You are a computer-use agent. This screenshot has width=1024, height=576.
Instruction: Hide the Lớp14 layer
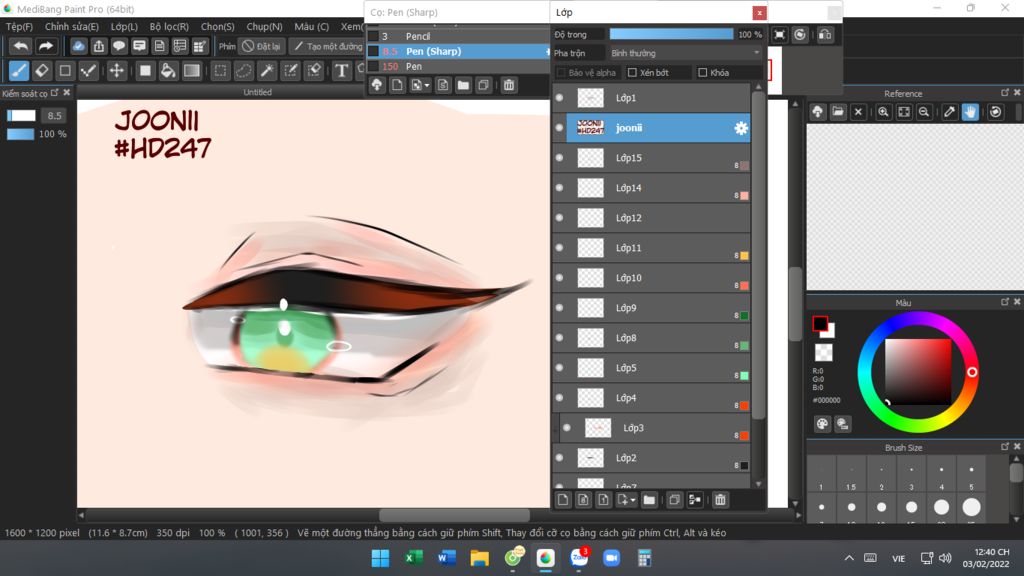coord(560,188)
